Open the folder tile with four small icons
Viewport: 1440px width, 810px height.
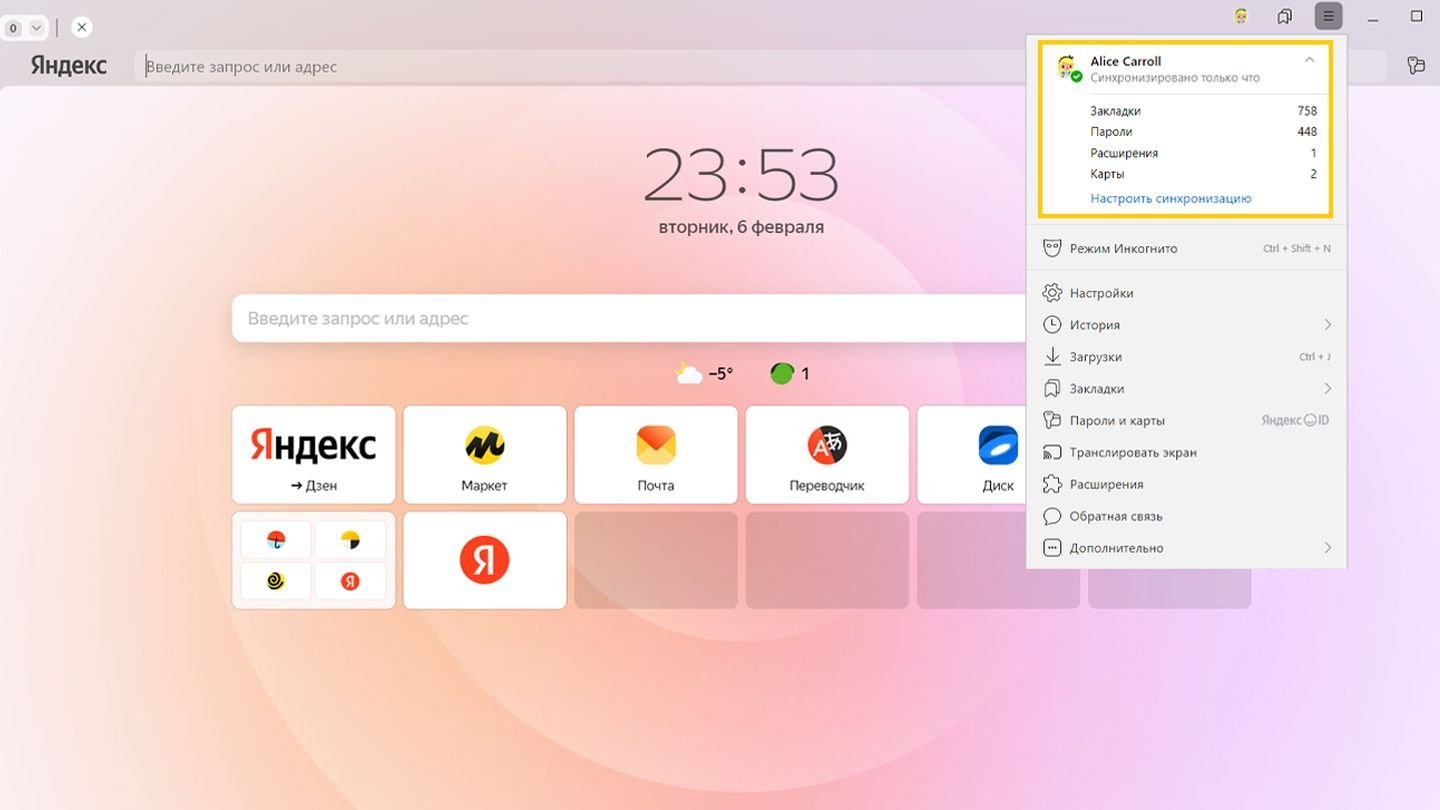pos(314,560)
